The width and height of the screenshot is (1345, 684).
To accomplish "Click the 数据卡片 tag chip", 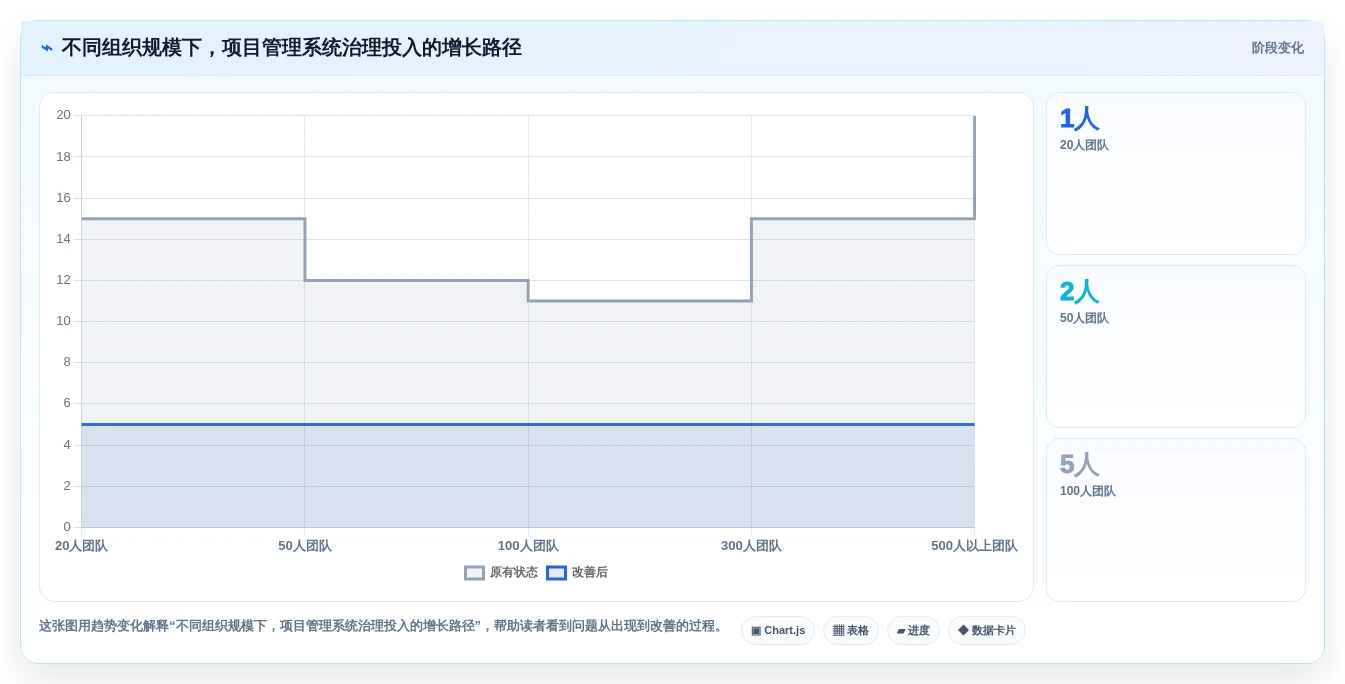I will click(987, 631).
